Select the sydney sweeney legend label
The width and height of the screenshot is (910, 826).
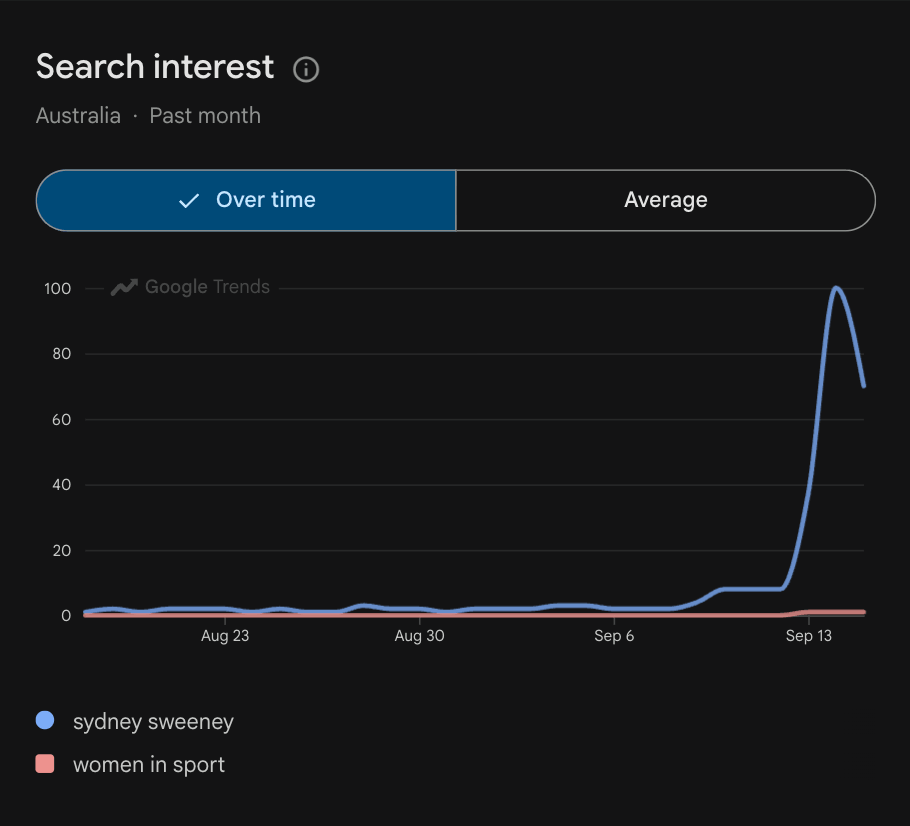(153, 722)
